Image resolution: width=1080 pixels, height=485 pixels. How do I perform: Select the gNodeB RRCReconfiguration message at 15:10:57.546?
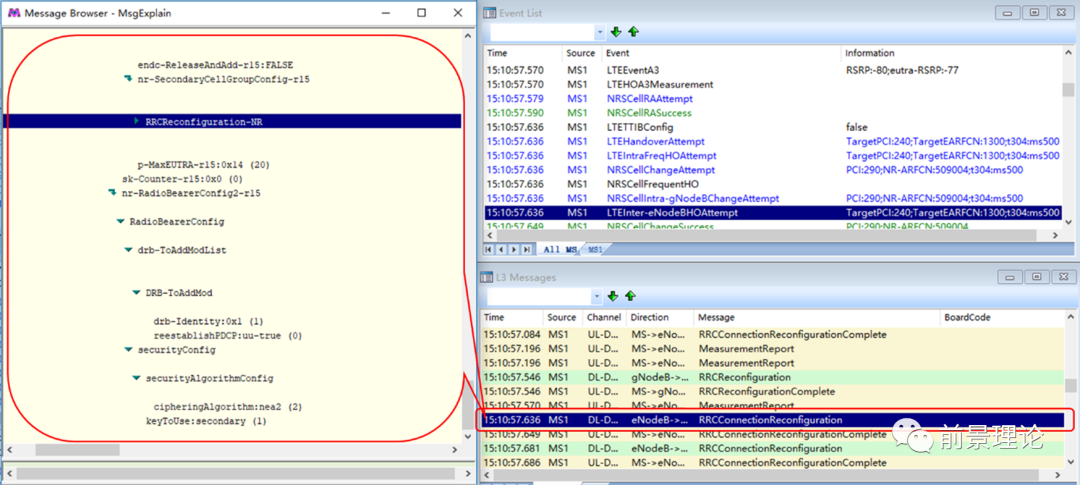pos(773,378)
